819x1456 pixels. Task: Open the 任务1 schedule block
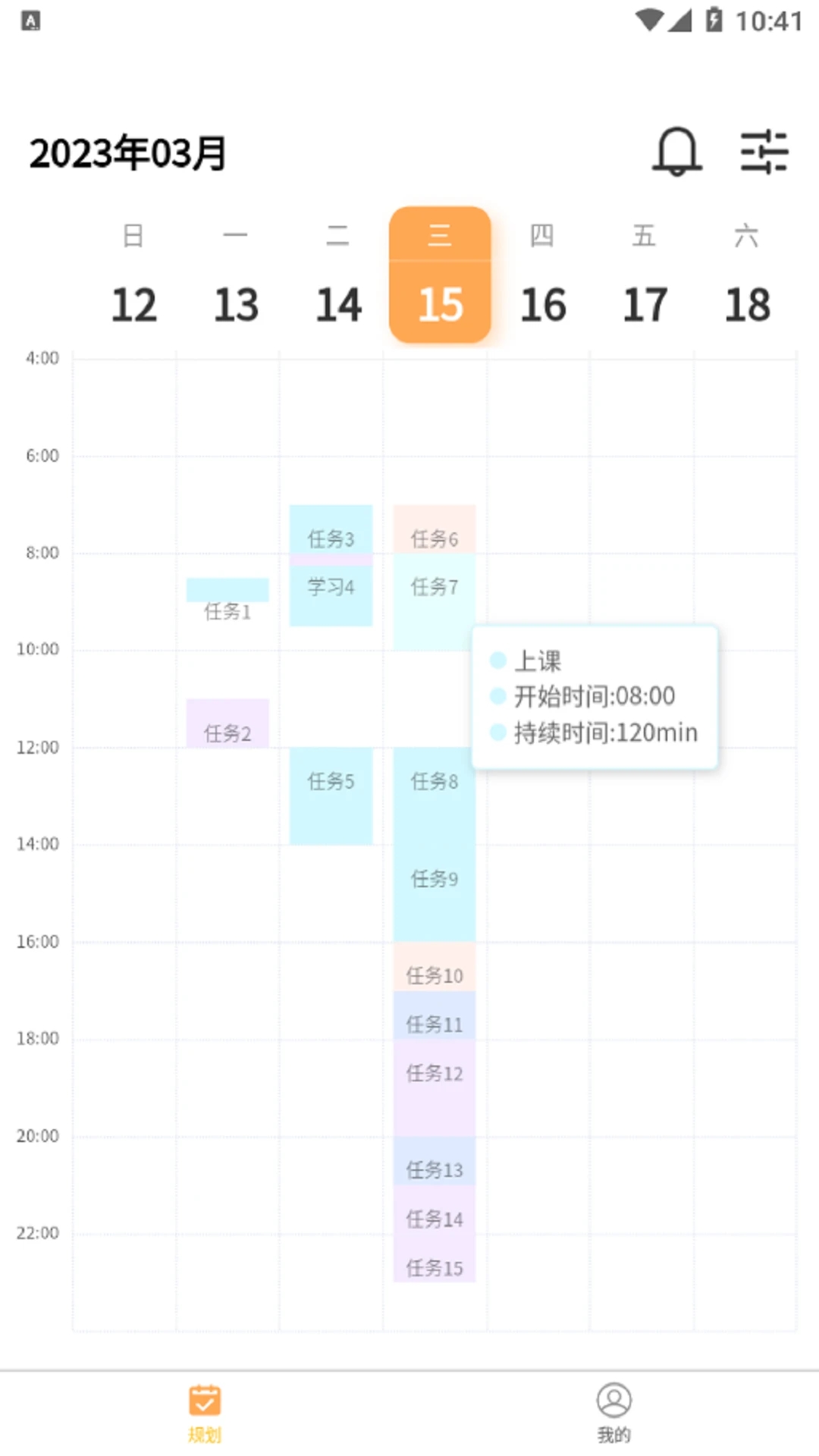[x=227, y=591]
